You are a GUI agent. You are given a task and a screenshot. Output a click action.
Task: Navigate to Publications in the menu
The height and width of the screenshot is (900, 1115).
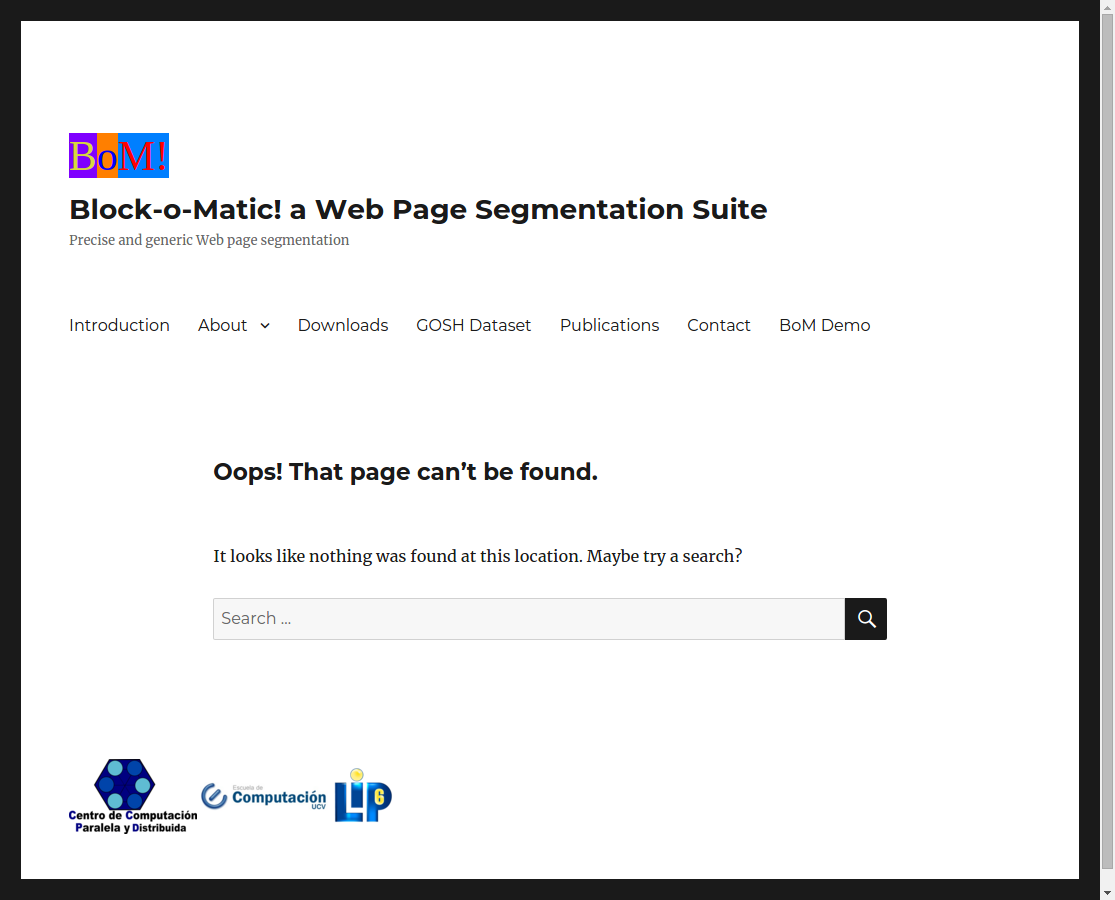pos(609,325)
